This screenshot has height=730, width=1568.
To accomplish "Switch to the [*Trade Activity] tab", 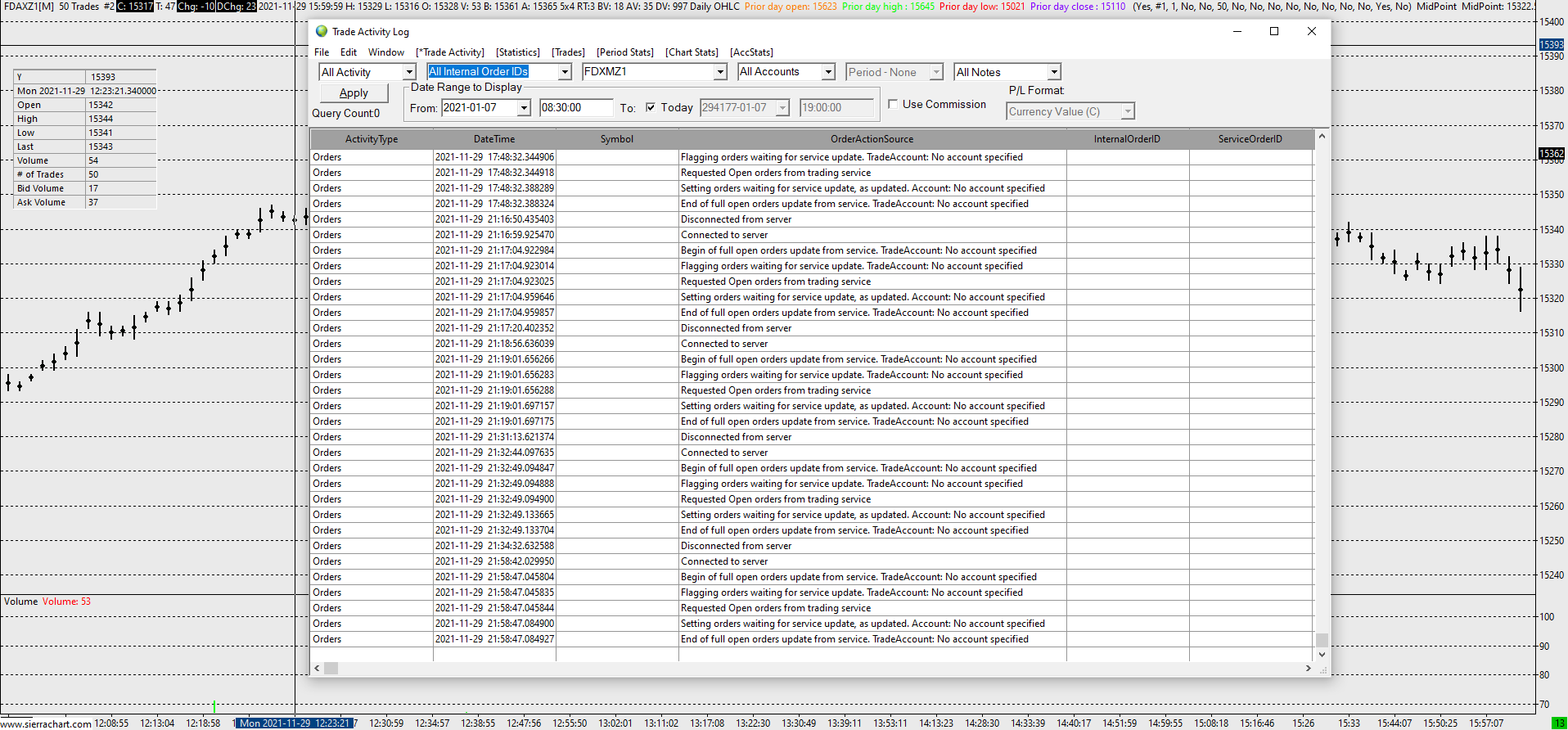I will point(450,52).
